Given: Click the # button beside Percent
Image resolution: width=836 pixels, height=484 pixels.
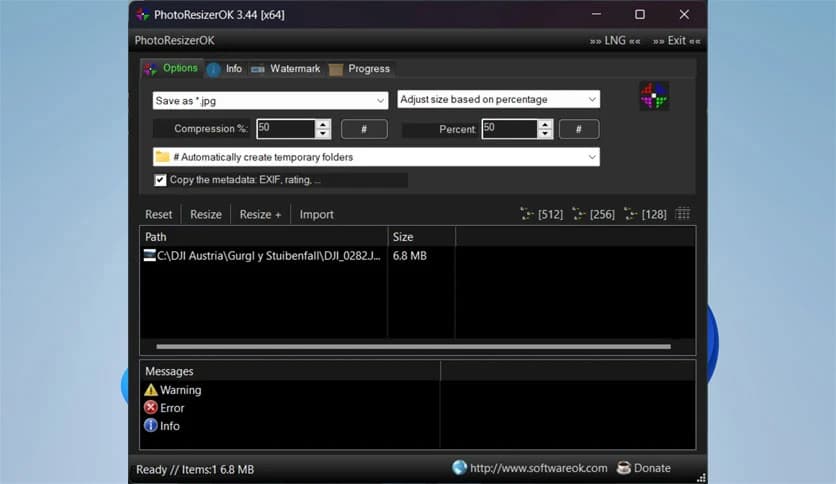Looking at the screenshot, I should click(x=579, y=129).
